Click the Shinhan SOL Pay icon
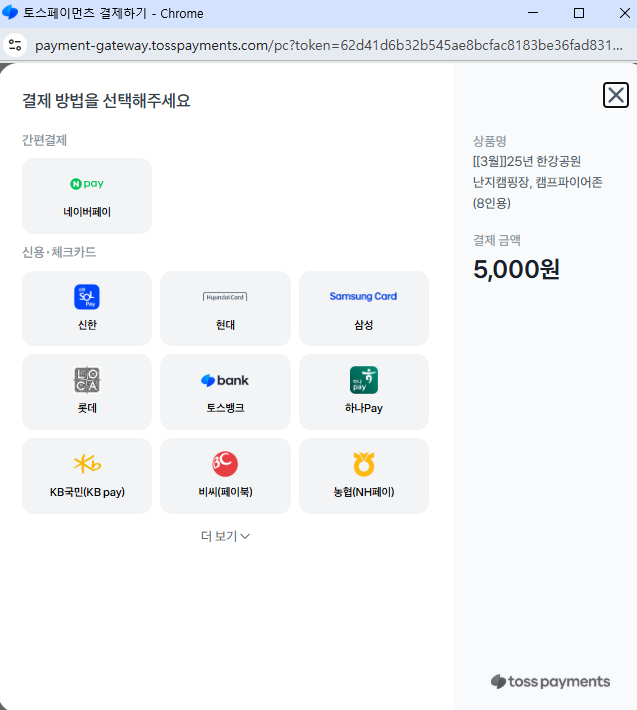The height and width of the screenshot is (710, 637). pyautogui.click(x=87, y=297)
